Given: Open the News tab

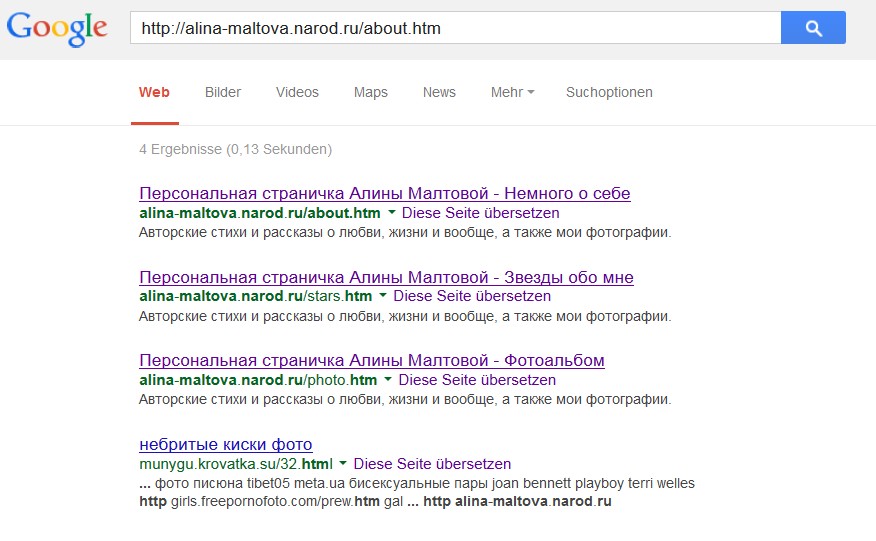Looking at the screenshot, I should 439,92.
